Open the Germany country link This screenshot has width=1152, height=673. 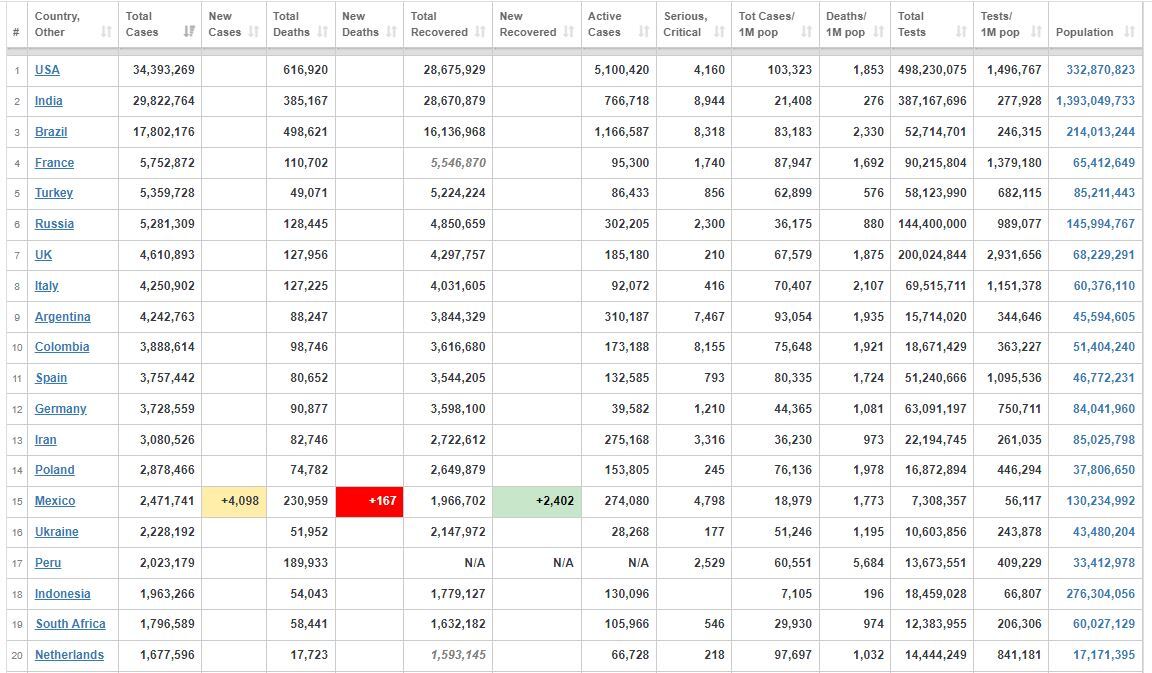click(60, 409)
